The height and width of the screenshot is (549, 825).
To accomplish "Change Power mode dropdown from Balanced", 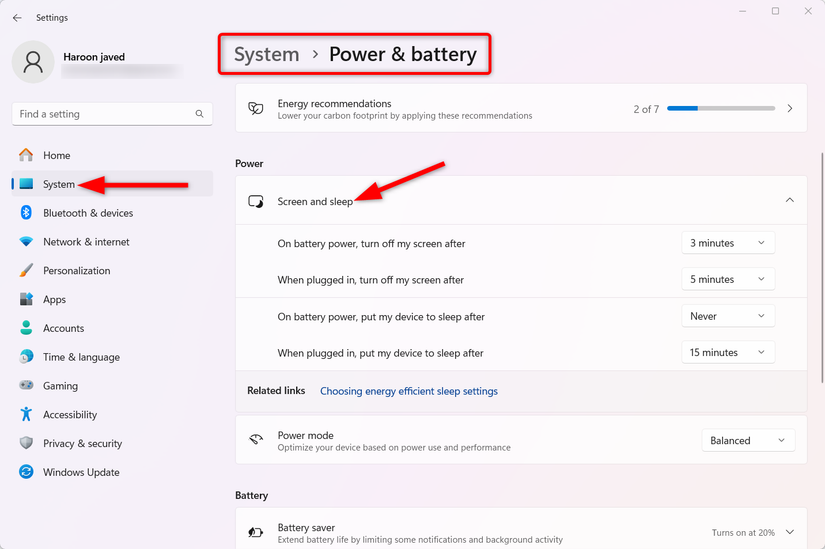I will click(x=748, y=441).
